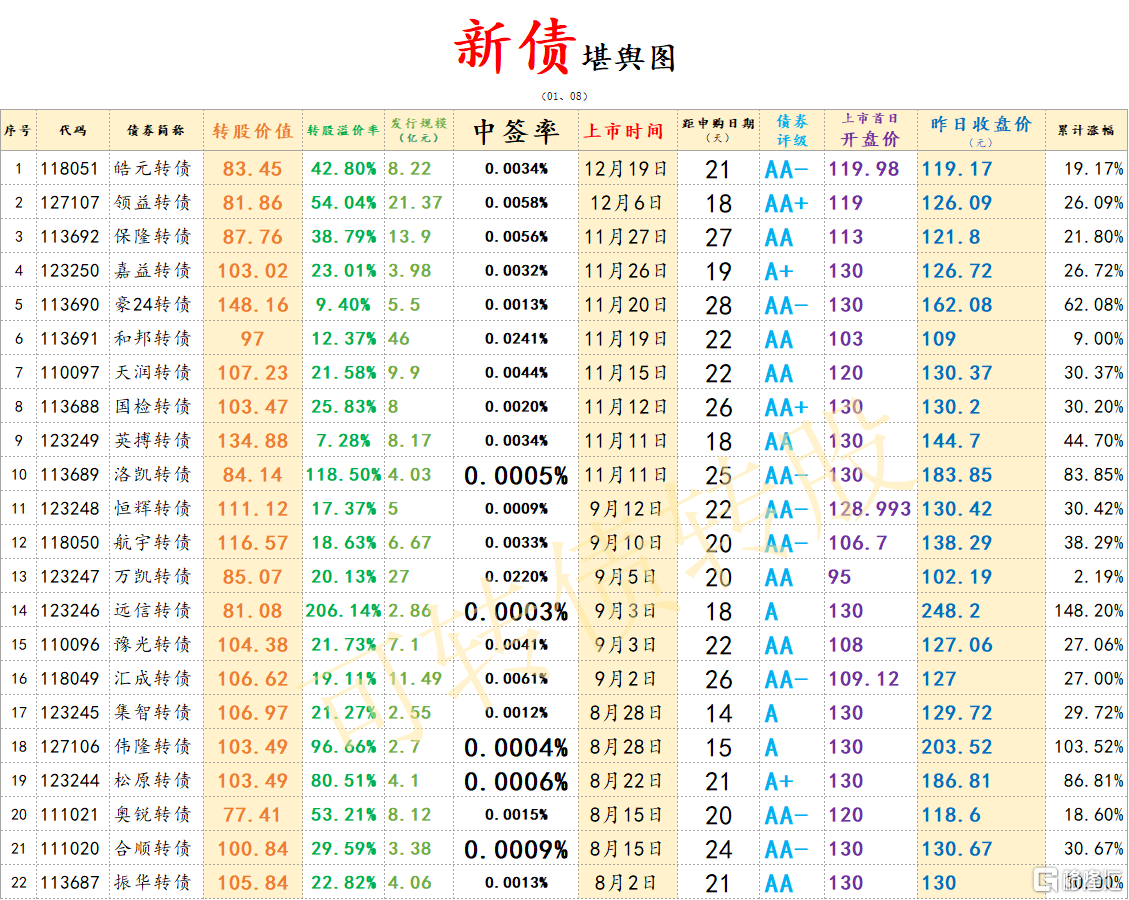Image resolution: width=1129 pixels, height=900 pixels.
Task: Click conversion value 77.41
Action: coord(253,815)
